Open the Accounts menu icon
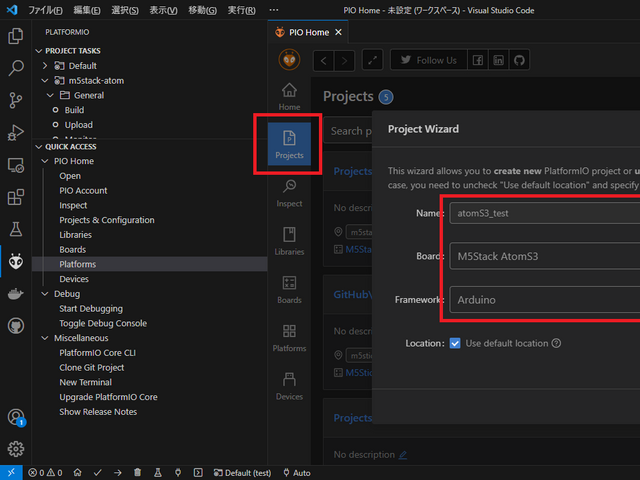 [16, 417]
